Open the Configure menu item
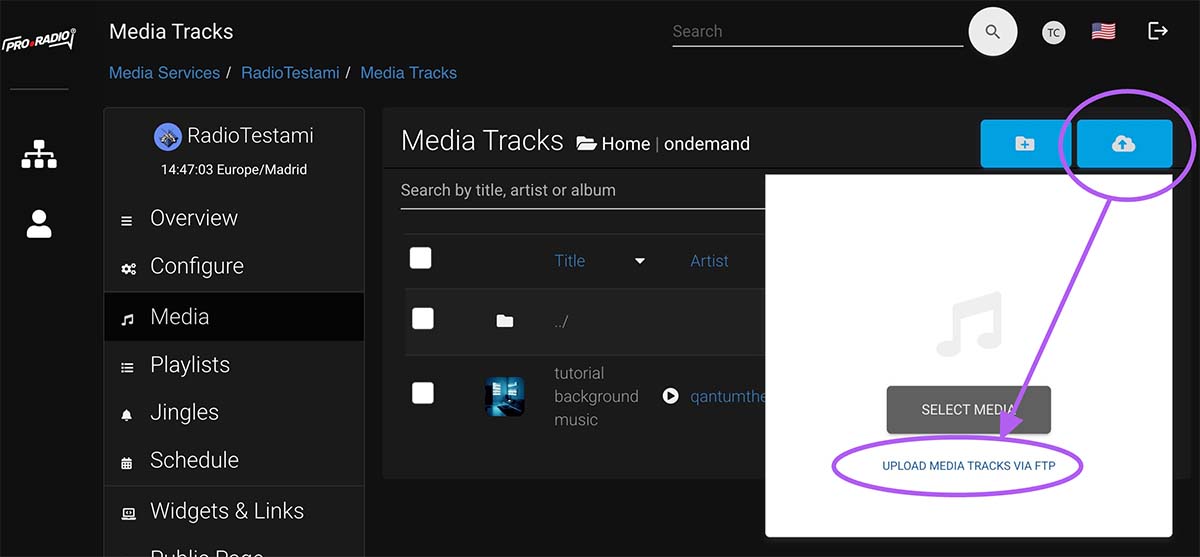The image size is (1200, 557). click(x=234, y=266)
